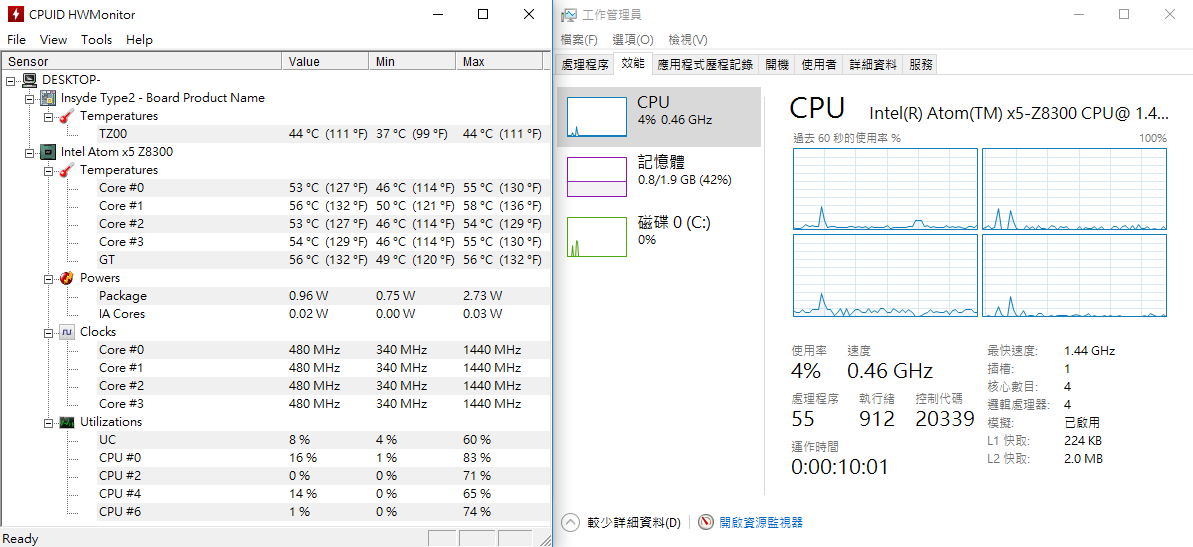Image resolution: width=1193 pixels, height=547 pixels.
Task: Select Core #0 temperature row at 53 °C
Action: point(323,188)
